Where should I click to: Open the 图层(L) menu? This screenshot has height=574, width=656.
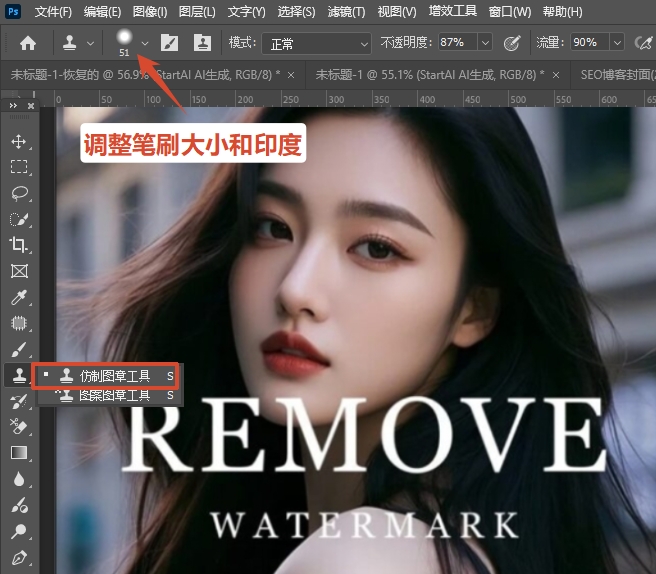tap(197, 11)
